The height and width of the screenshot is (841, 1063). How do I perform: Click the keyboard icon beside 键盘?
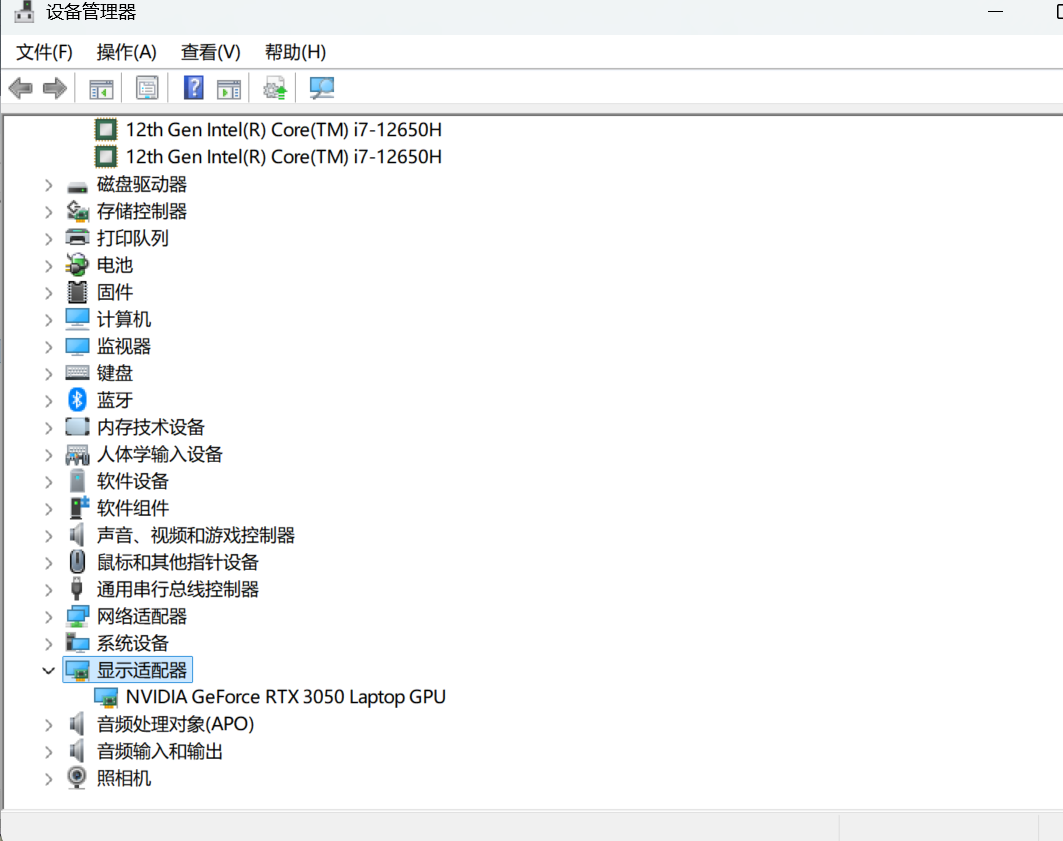click(x=77, y=373)
